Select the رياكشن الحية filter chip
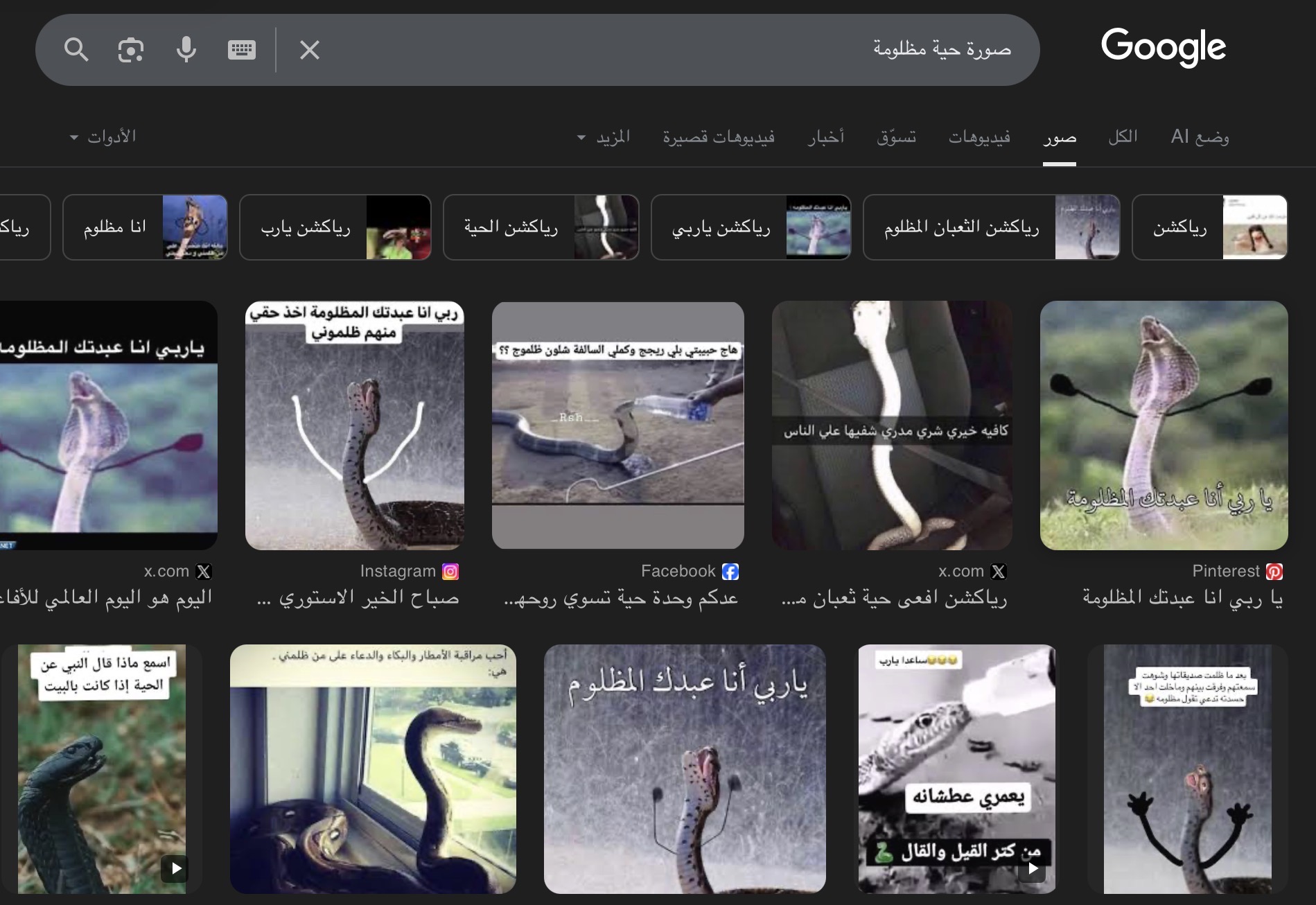 tap(541, 228)
